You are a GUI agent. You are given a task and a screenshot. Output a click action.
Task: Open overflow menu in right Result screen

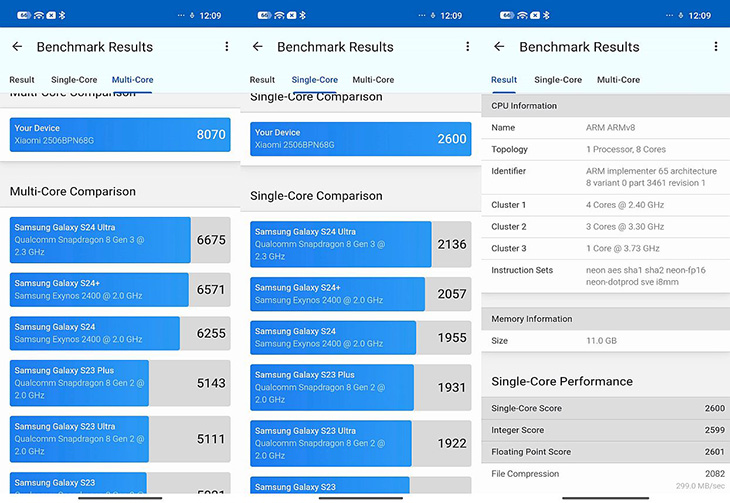click(716, 47)
